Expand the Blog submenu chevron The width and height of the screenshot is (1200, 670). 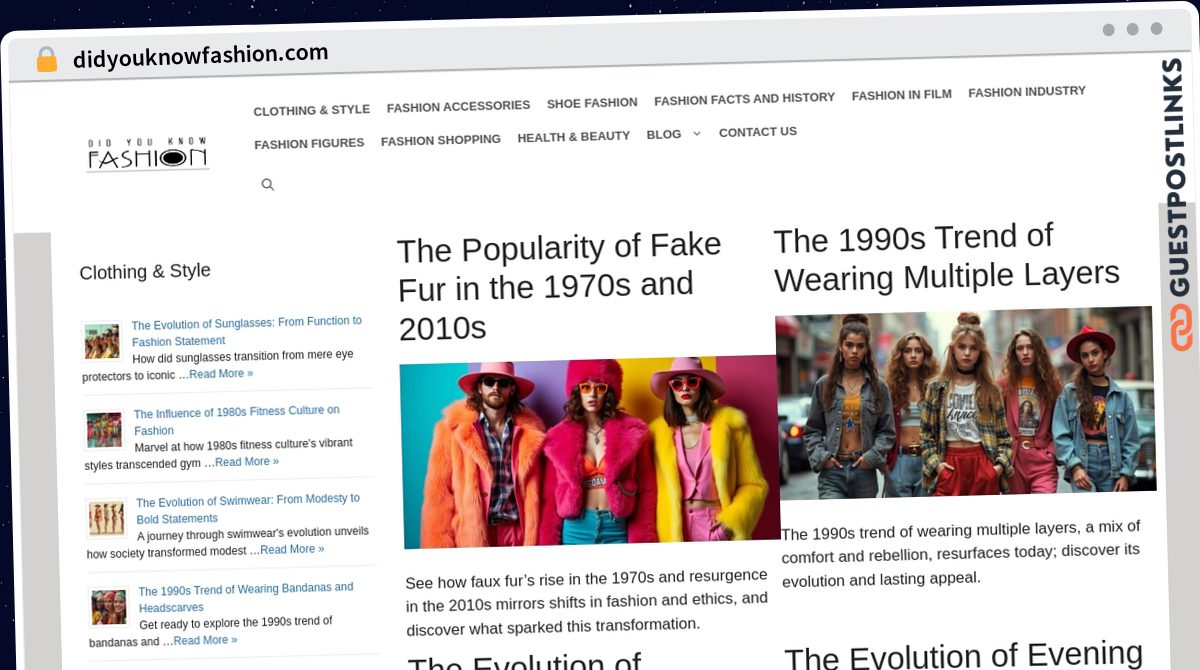[x=697, y=133]
